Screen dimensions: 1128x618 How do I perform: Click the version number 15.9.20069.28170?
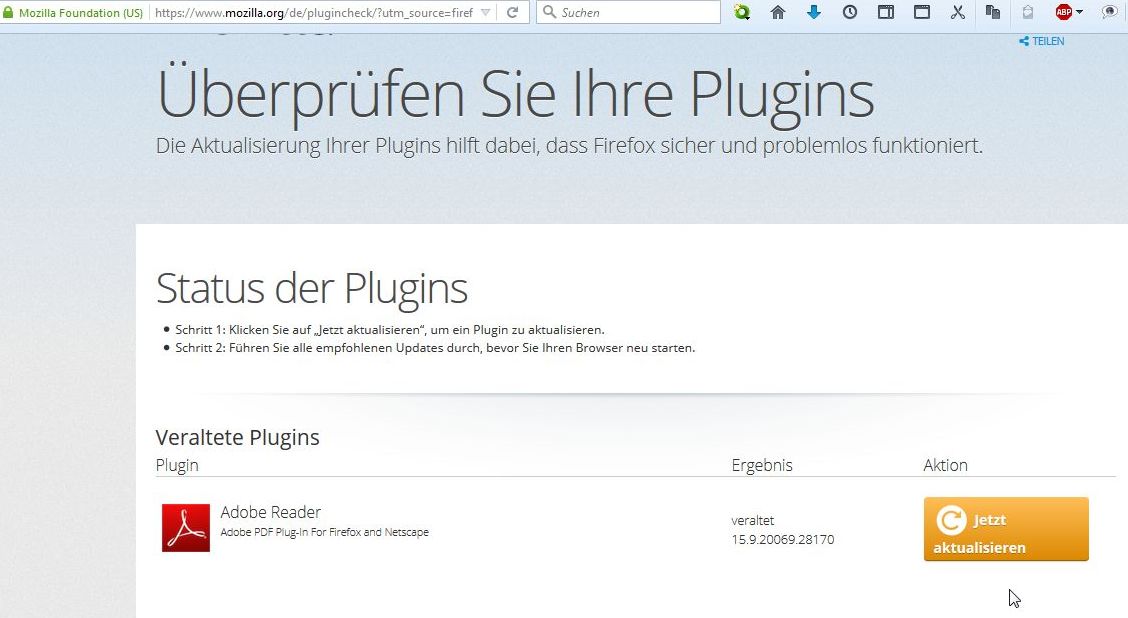[x=783, y=540]
